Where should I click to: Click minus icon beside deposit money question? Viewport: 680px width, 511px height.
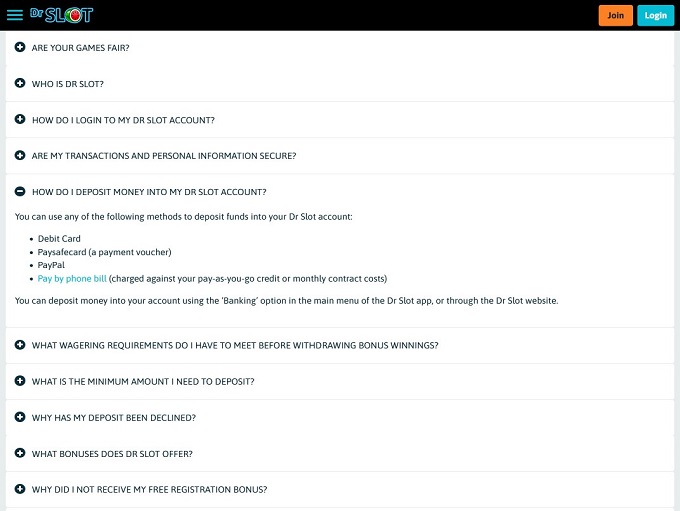20,191
